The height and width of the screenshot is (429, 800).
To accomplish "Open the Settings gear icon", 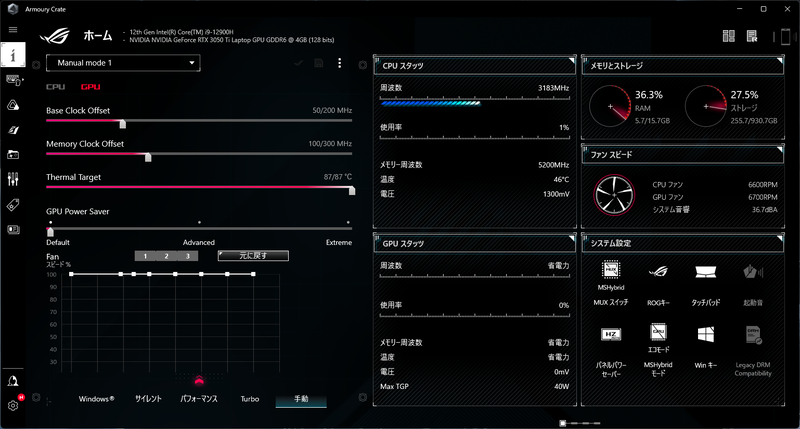I will click(x=13, y=406).
